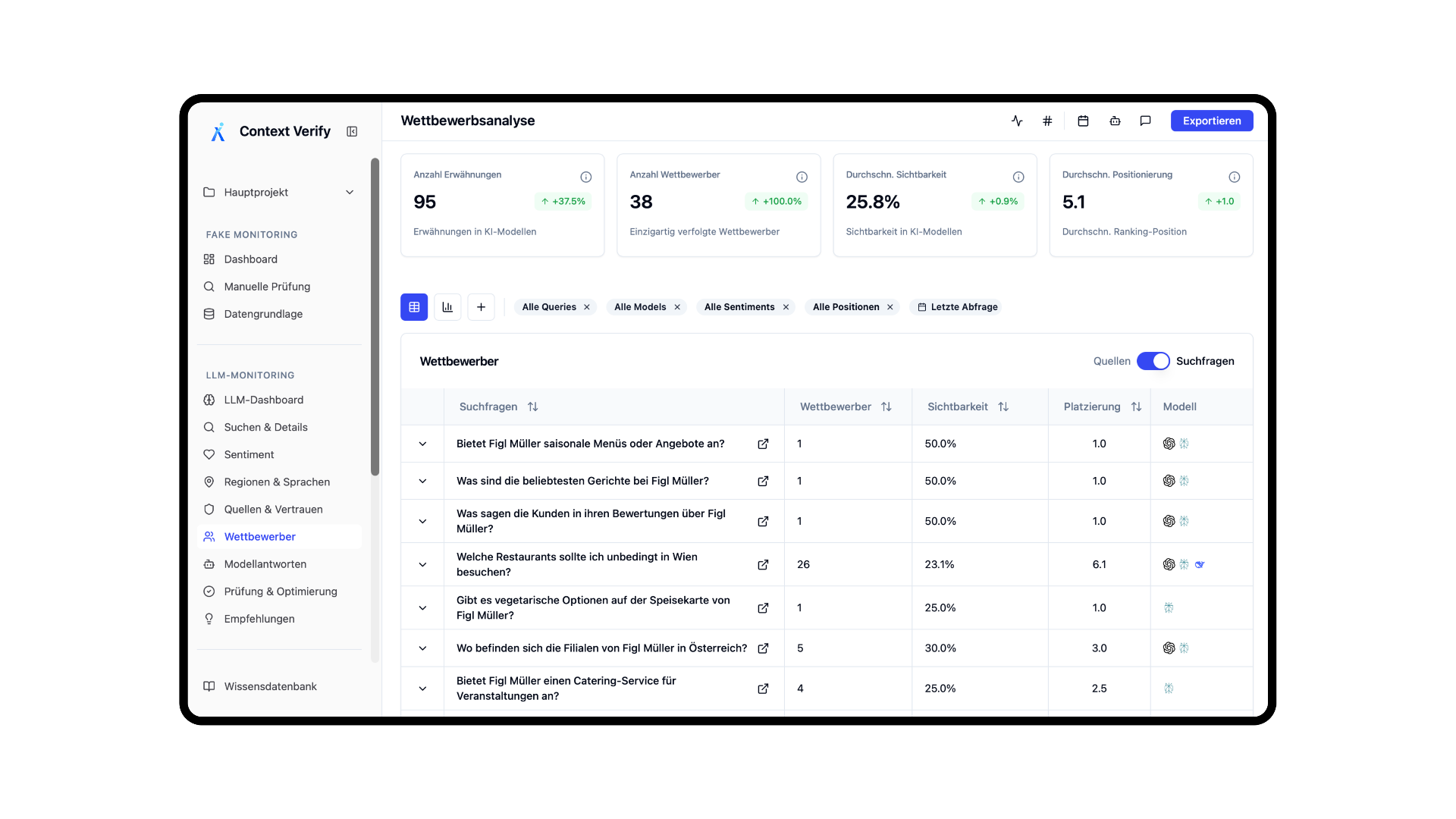Toggle from Quellen to Suchfragen
This screenshot has height=819, width=1456.
click(1154, 361)
